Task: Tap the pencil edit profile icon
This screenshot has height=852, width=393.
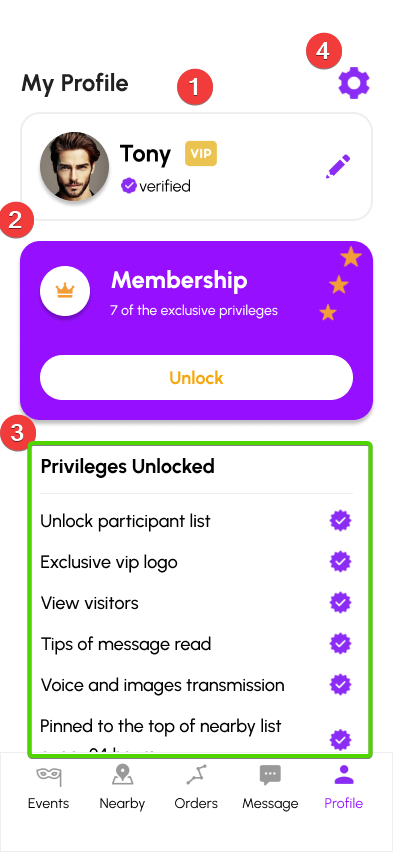Action: pyautogui.click(x=338, y=167)
